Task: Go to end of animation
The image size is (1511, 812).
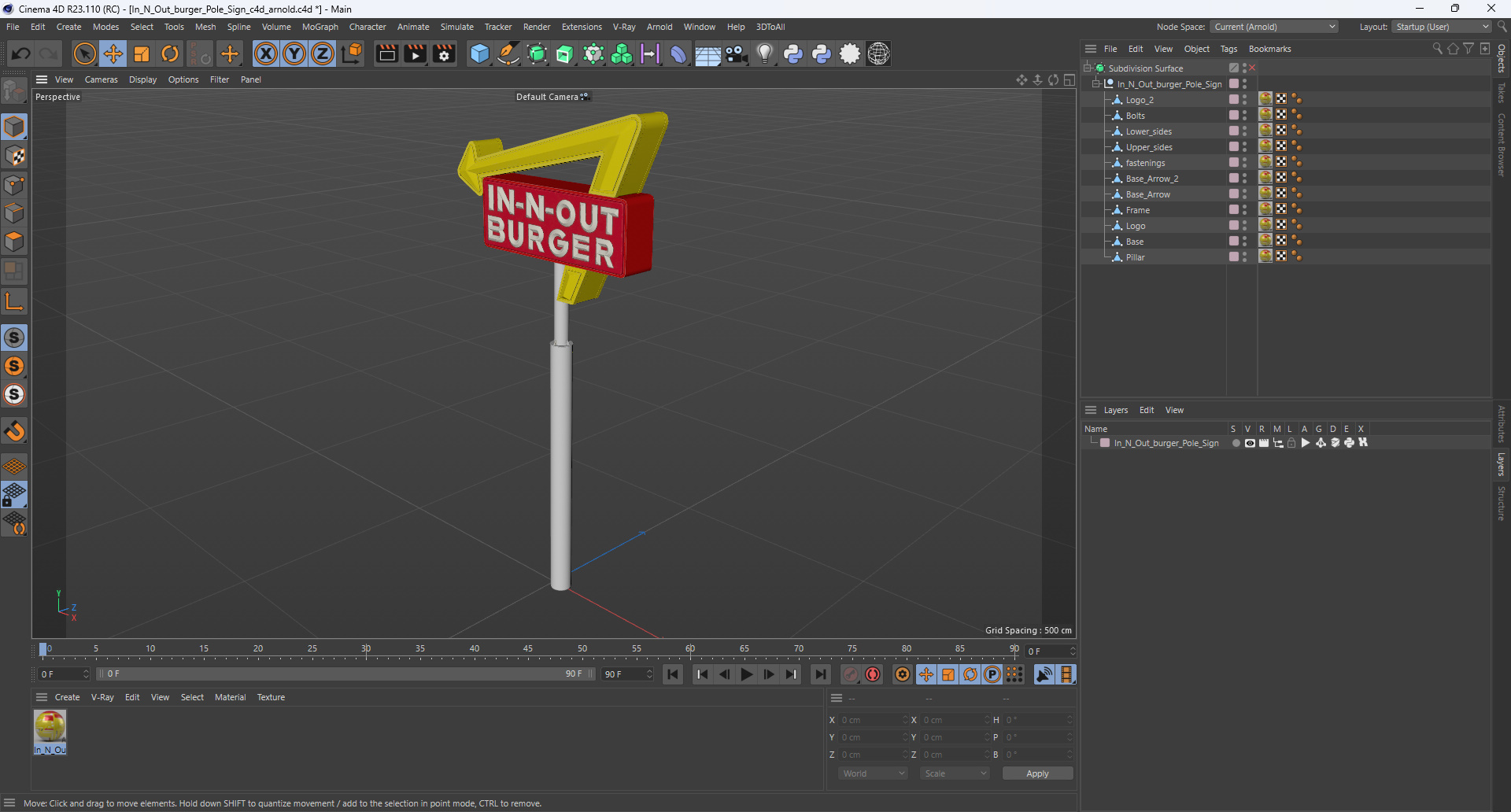Action: click(820, 674)
